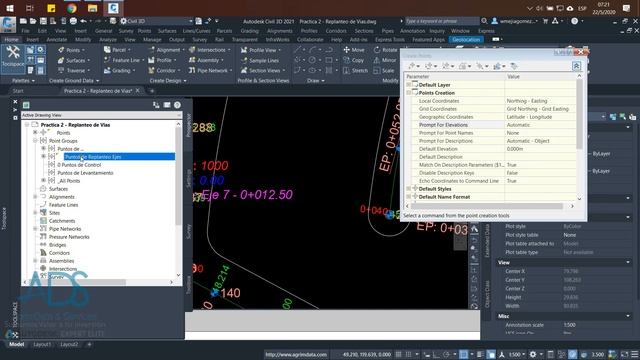The image size is (640, 360).
Task: Click the Alignment point creation icon
Action: coord(447,66)
